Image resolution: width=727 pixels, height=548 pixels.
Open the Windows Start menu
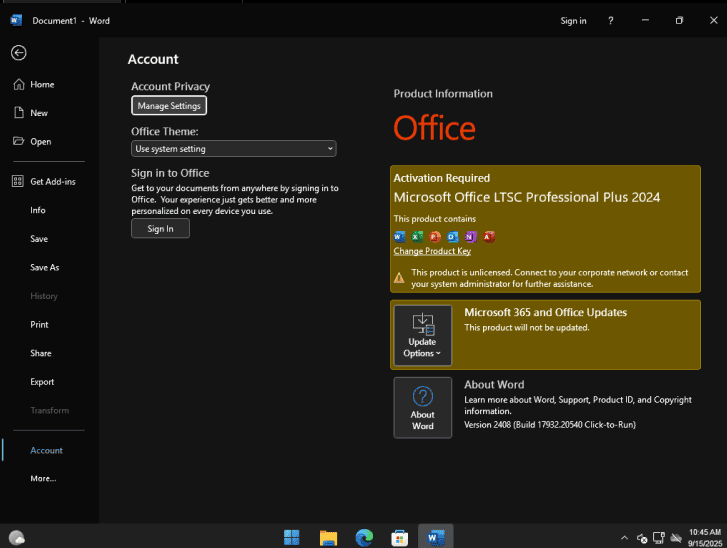[x=292, y=537]
